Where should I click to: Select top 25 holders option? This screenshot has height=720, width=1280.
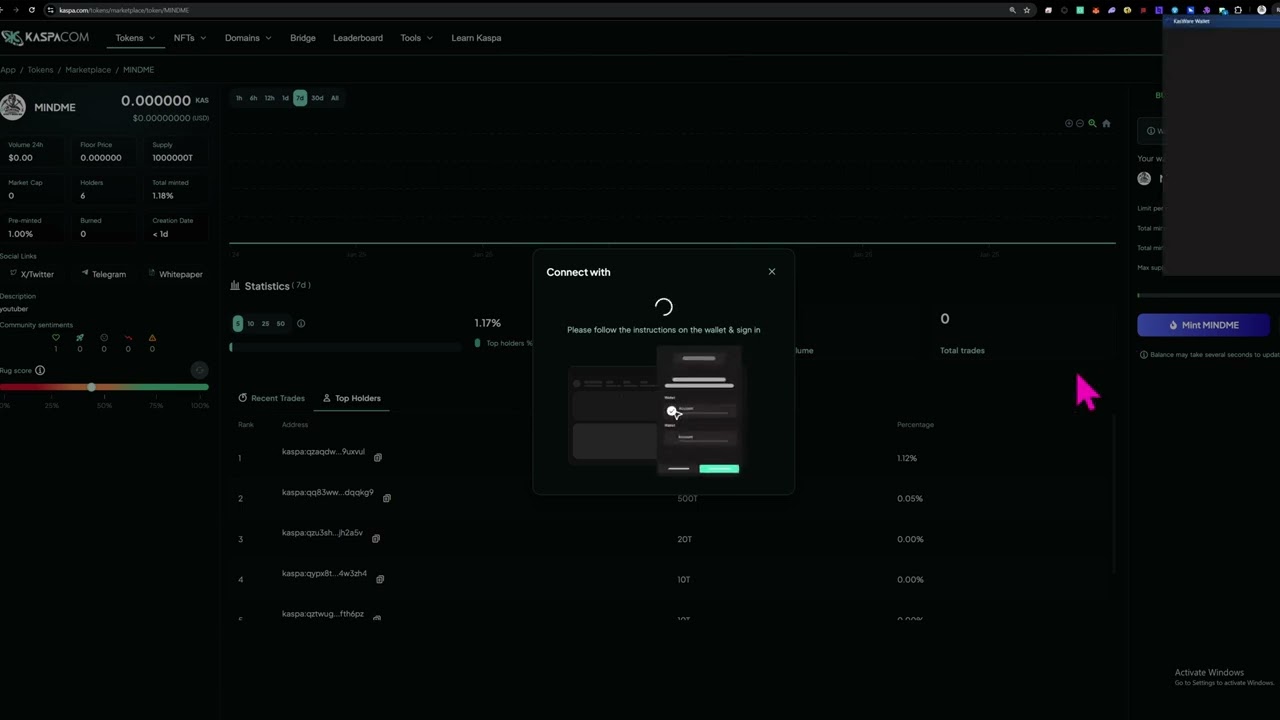(265, 324)
